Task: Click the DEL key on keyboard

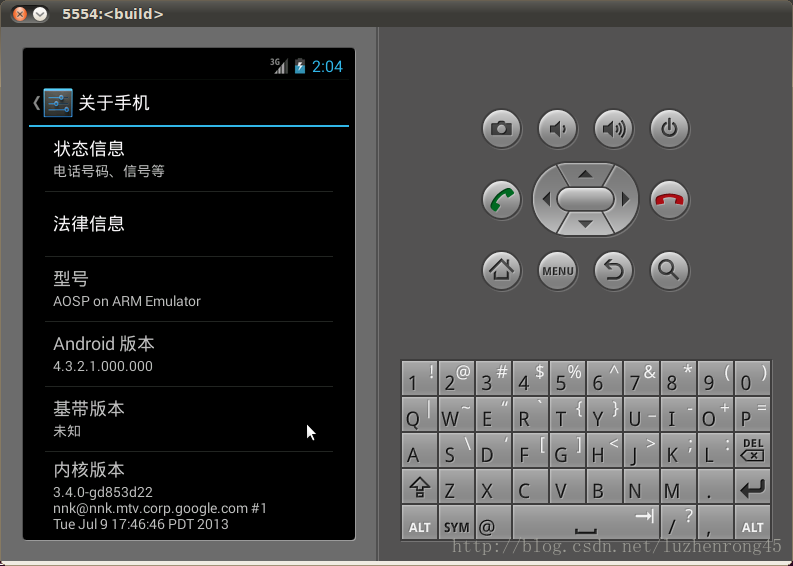Action: point(753,450)
